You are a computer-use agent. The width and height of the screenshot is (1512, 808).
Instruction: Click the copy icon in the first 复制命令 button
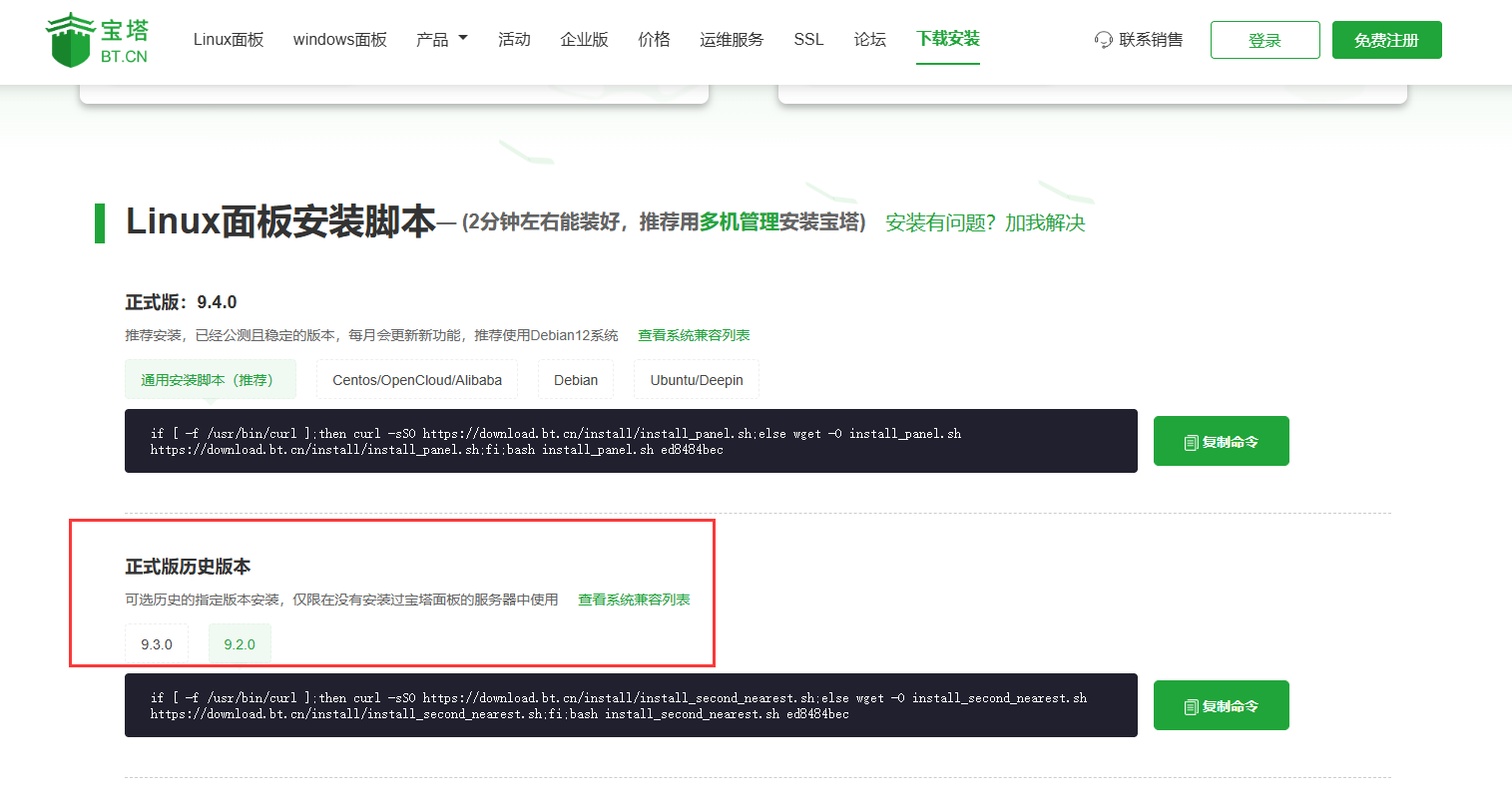point(1191,442)
